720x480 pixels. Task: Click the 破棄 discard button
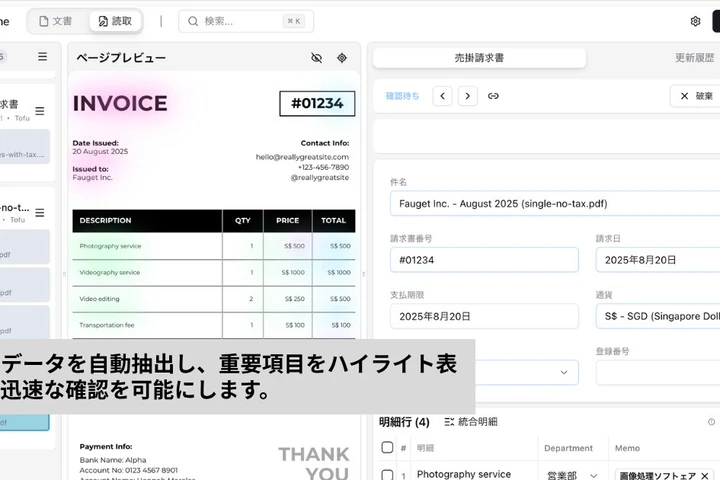point(695,96)
